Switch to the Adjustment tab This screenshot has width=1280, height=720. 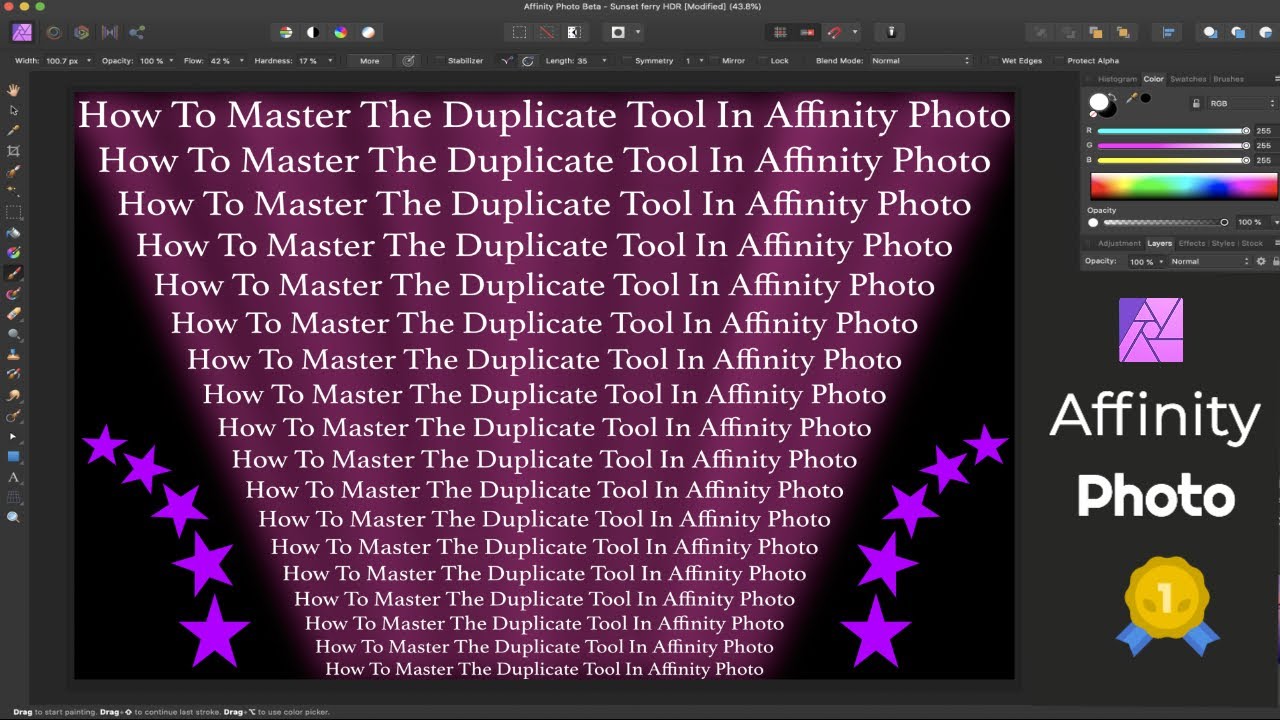[x=1119, y=243]
